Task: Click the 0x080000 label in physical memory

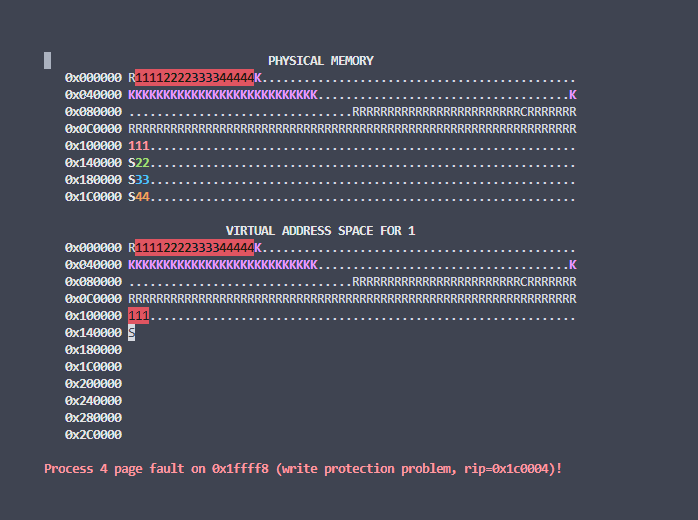Action: tap(93, 112)
